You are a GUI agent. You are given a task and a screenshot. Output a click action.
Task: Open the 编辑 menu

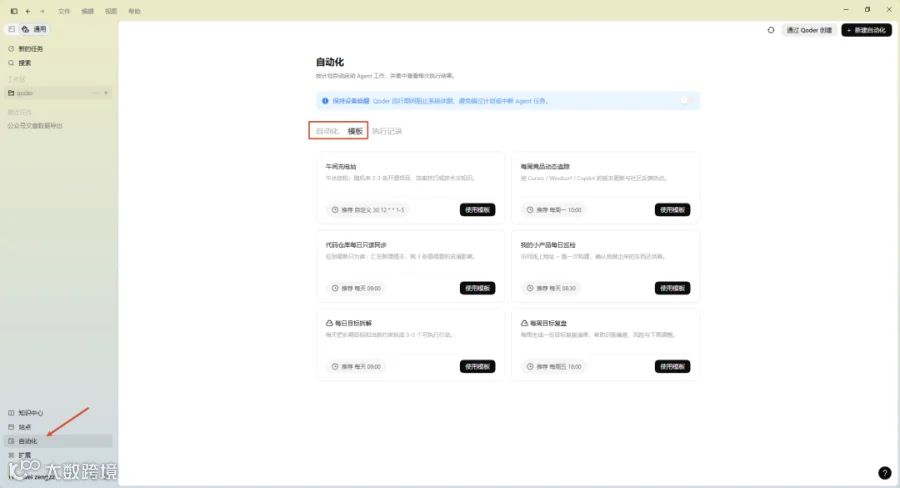[x=87, y=11]
